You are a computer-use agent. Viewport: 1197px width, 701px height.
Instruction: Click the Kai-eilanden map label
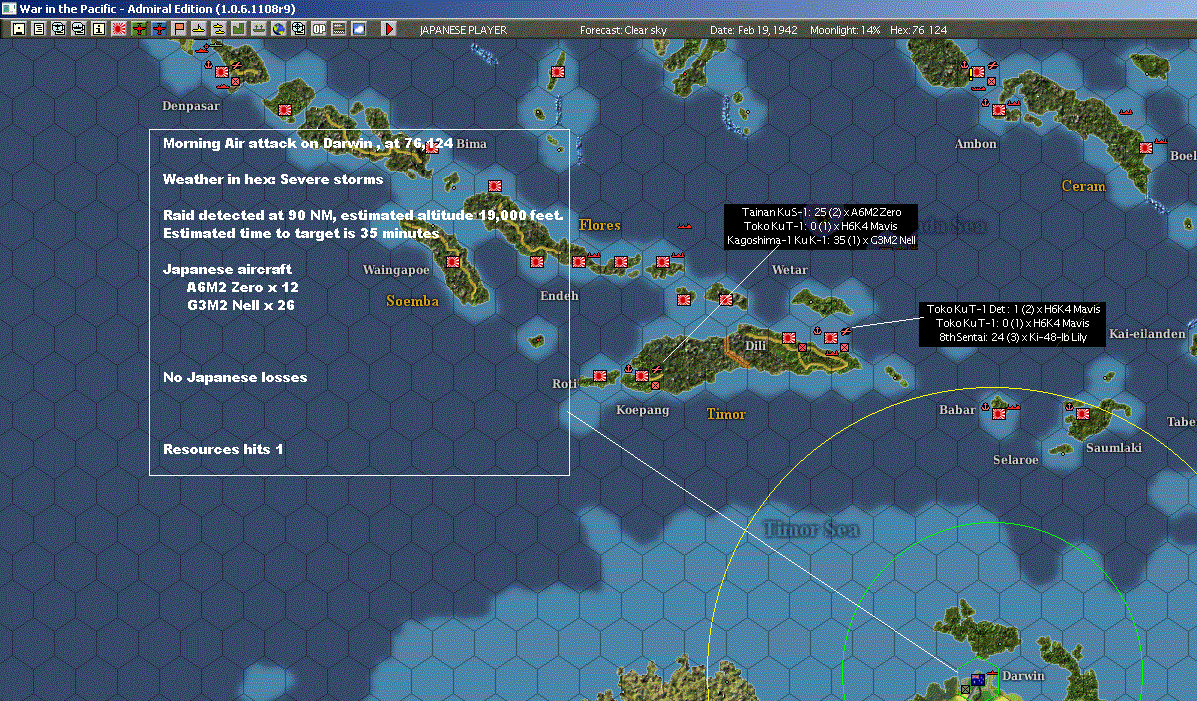(x=1147, y=334)
